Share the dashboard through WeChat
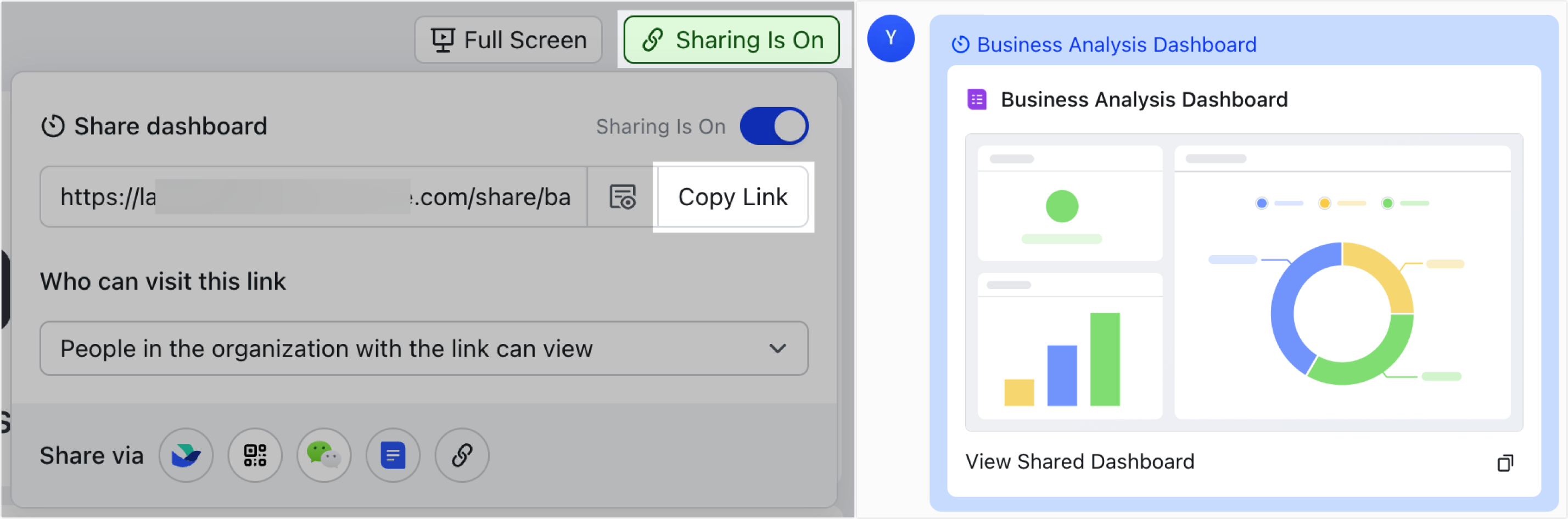This screenshot has width=1568, height=519. pyautogui.click(x=324, y=455)
